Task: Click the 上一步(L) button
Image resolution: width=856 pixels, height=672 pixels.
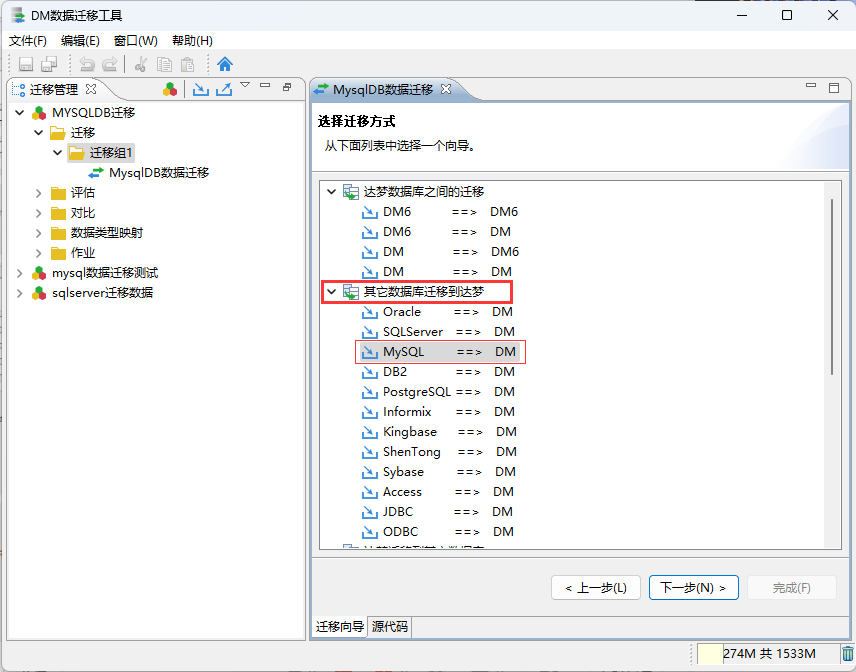Action: coord(596,588)
